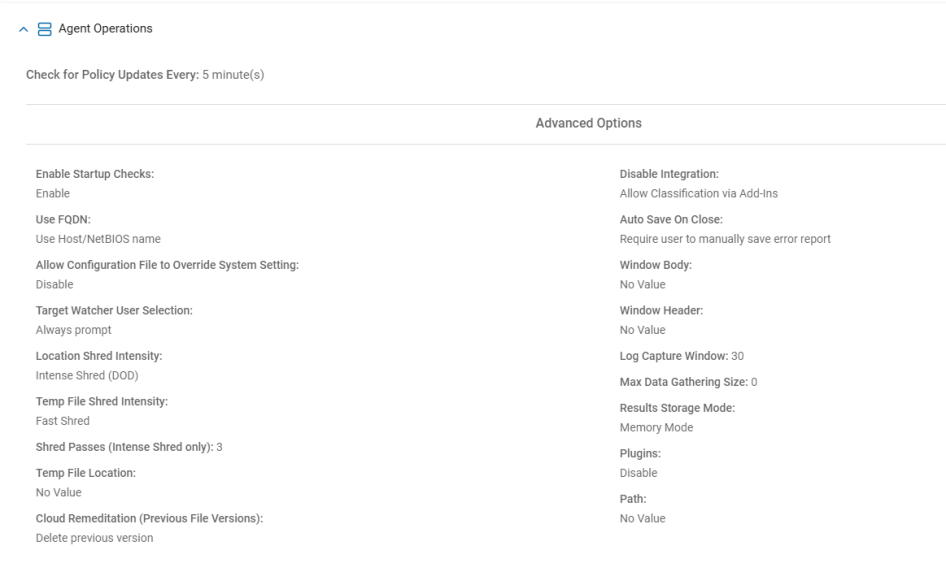This screenshot has height=563, width=946.
Task: Click the Agent Operations server icon
Action: click(x=44, y=29)
